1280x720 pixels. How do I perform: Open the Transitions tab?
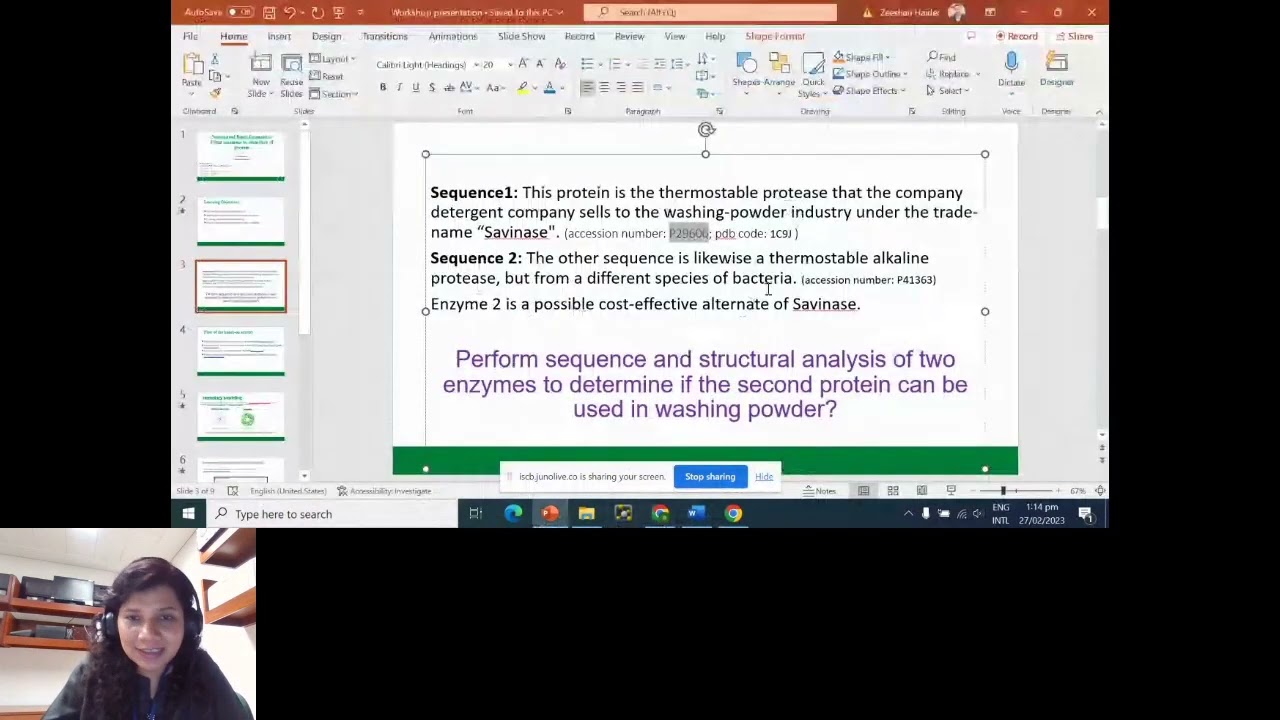tap(385, 36)
